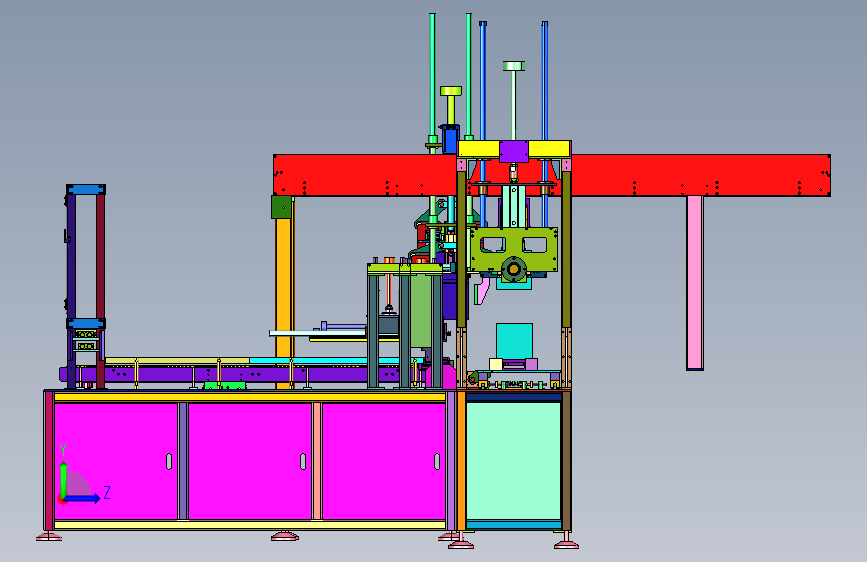Click the handle on the left magenta door
The height and width of the screenshot is (562, 867).
click(x=169, y=461)
